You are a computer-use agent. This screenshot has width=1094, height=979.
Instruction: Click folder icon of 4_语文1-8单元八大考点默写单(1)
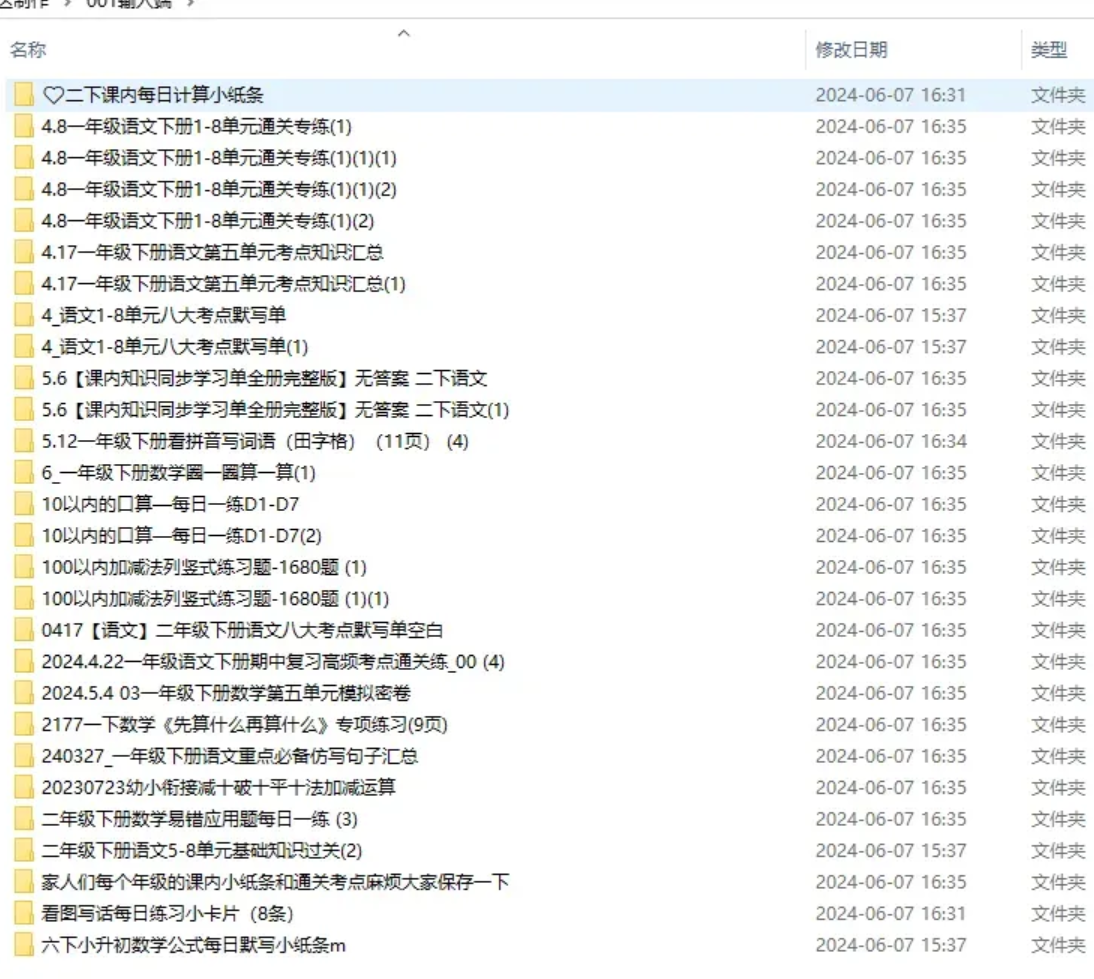[x=24, y=347]
